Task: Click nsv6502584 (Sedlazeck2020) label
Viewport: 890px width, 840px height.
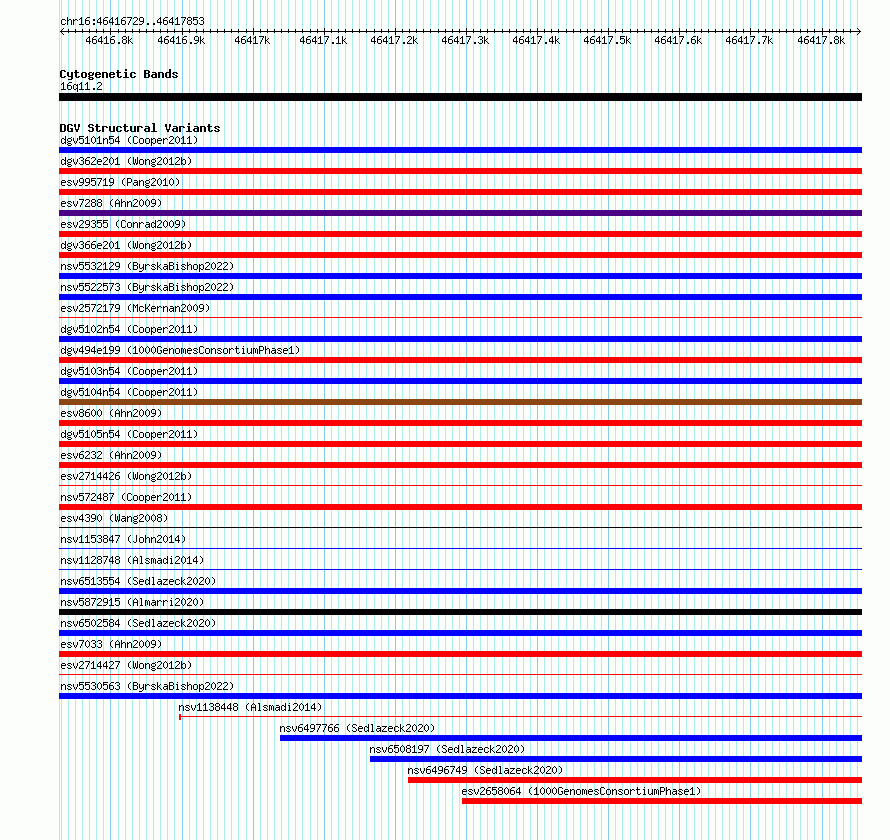Action: point(138,623)
